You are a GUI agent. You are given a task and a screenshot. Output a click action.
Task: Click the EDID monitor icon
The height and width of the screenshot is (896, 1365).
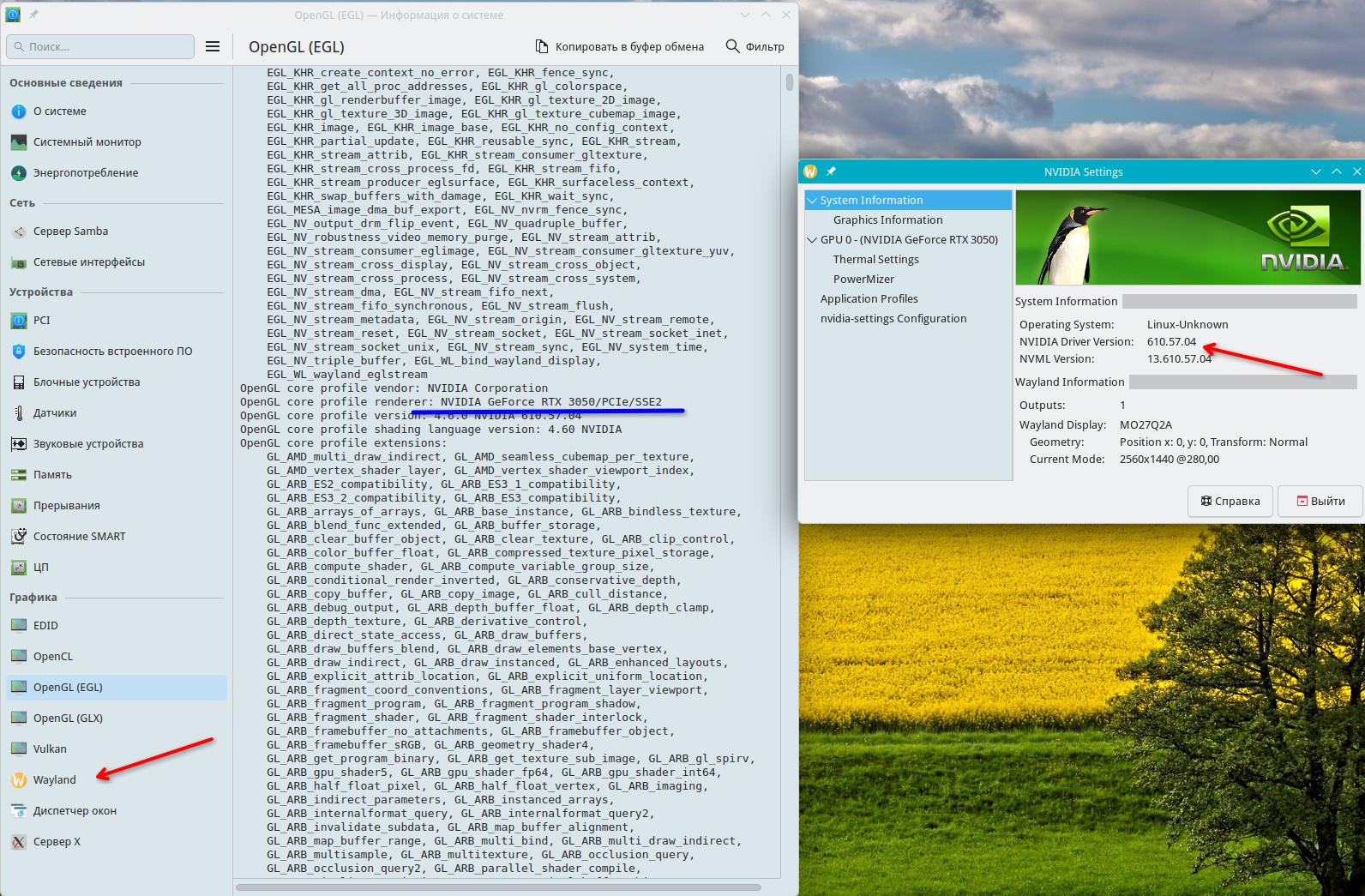(x=19, y=626)
